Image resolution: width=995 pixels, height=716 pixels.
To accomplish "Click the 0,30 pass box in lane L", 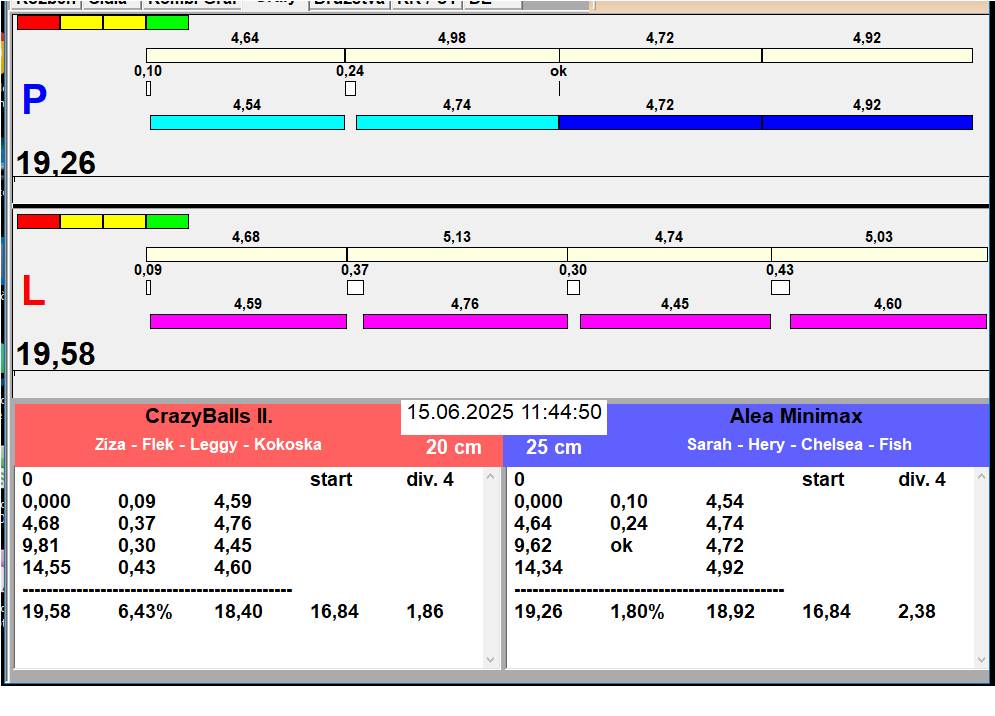I will click(x=574, y=288).
